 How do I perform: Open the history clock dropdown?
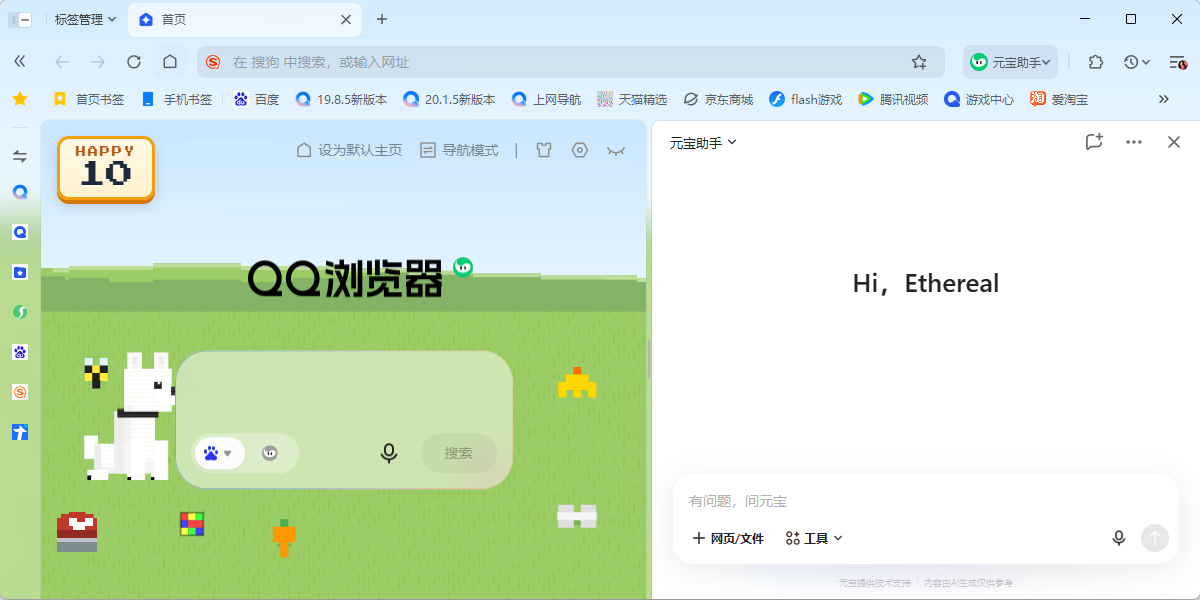click(x=1136, y=62)
